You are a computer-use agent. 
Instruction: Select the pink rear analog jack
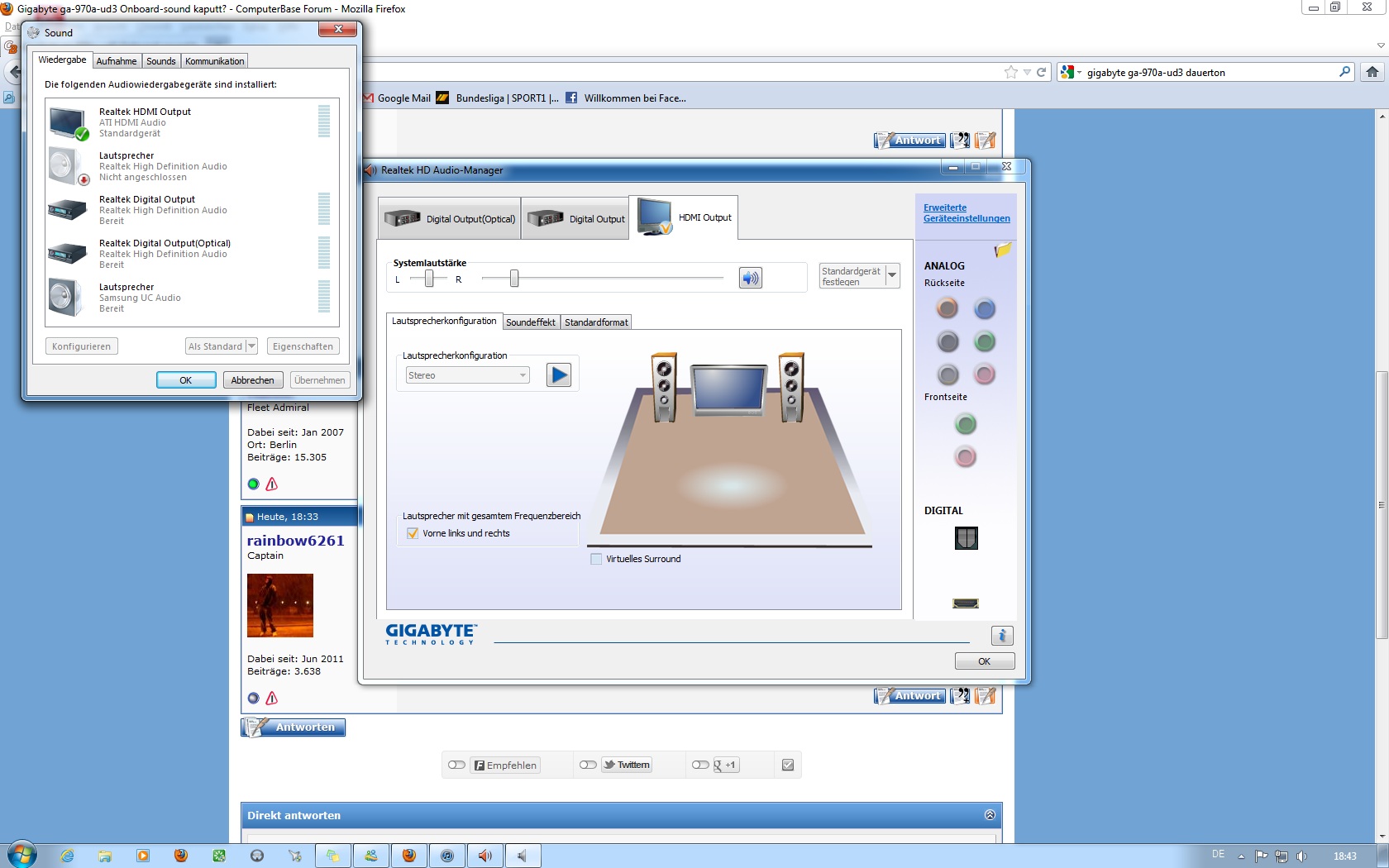[x=984, y=374]
